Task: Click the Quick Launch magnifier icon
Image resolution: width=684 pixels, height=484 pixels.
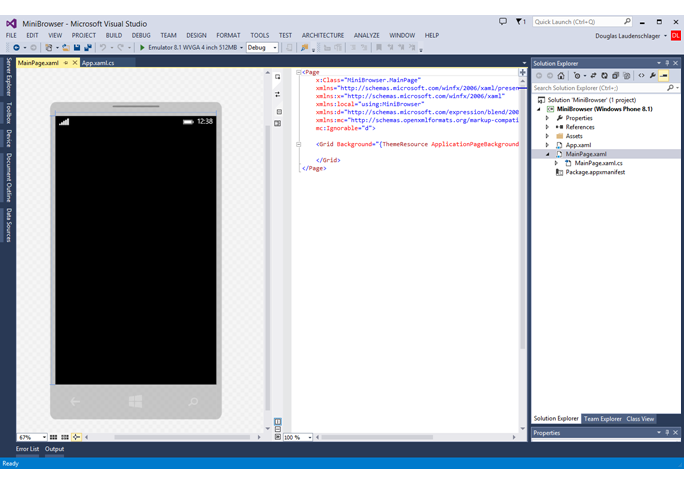Action: [x=627, y=21]
